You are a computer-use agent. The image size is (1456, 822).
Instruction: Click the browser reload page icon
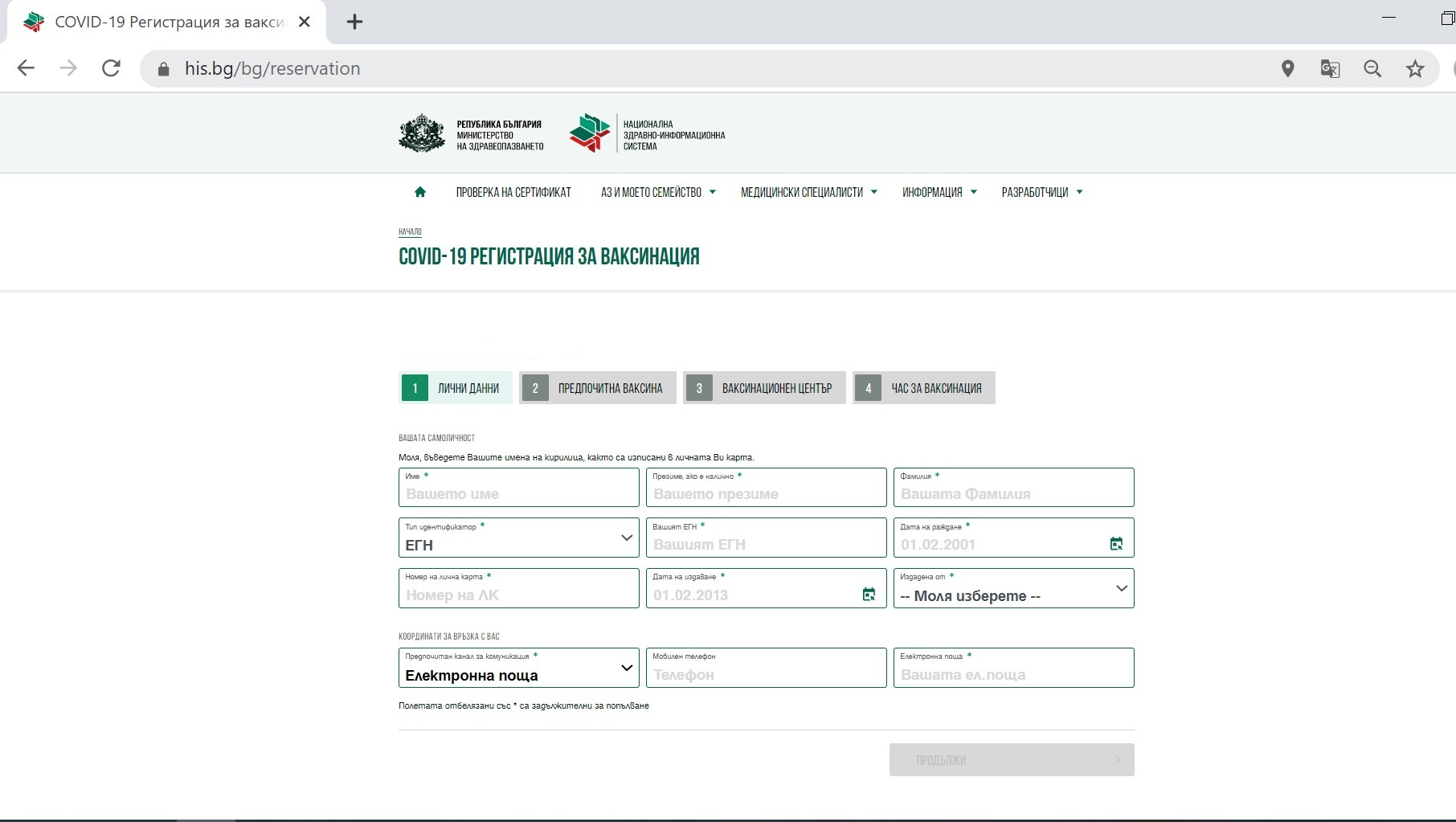pyautogui.click(x=111, y=68)
